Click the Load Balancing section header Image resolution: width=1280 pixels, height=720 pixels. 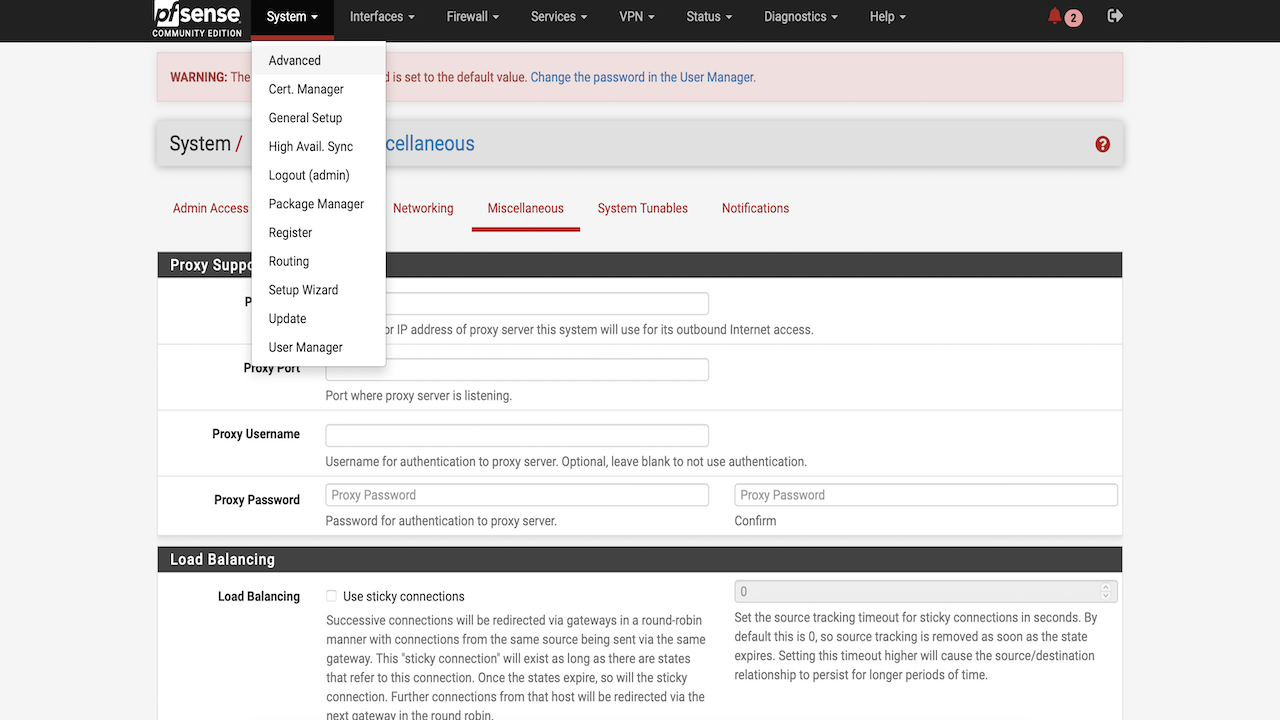click(640, 560)
